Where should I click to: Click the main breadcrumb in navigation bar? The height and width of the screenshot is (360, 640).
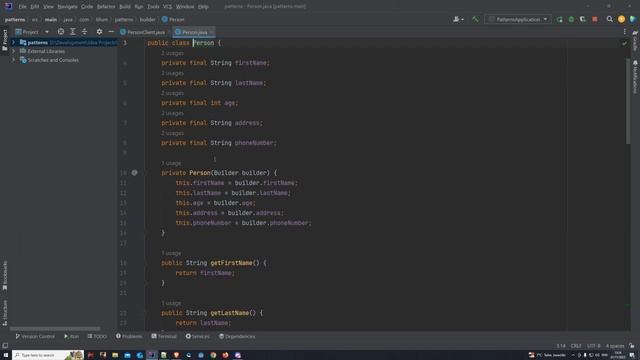51,19
